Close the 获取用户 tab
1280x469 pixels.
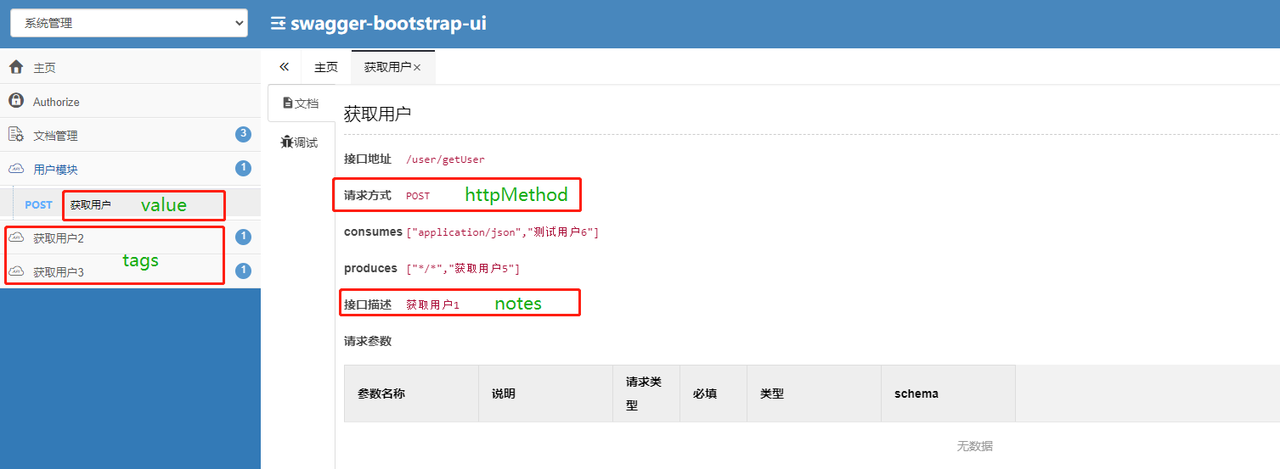tap(417, 68)
